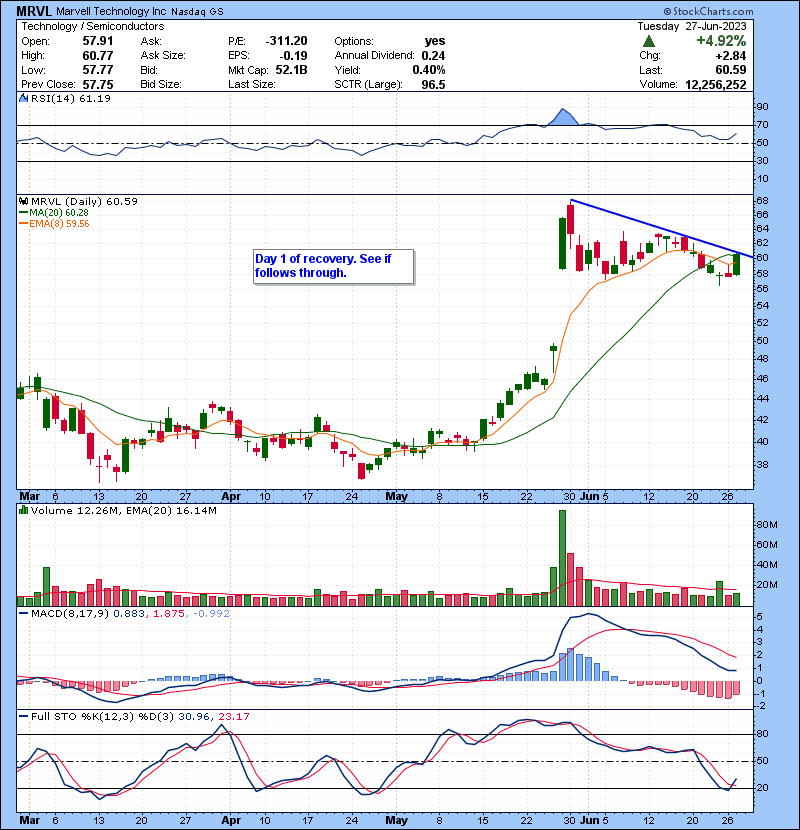This screenshot has width=800, height=830.
Task: Click the 80M level on the volume axis
Action: 767,525
